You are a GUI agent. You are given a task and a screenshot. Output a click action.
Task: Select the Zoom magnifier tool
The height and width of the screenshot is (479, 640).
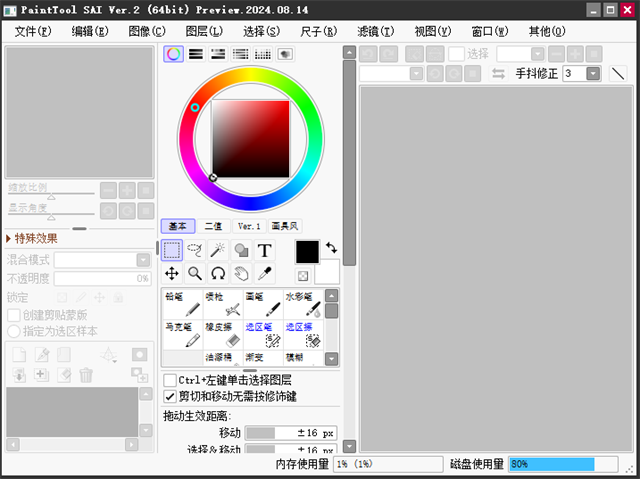click(x=195, y=273)
